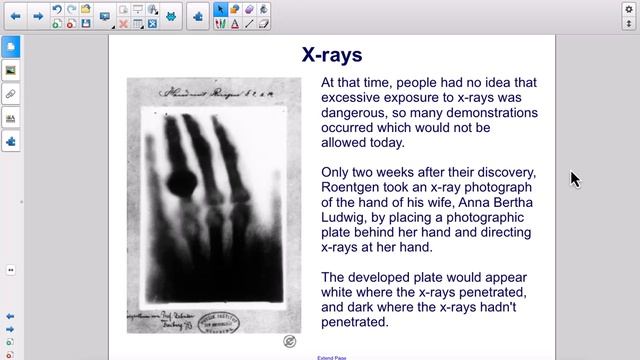Click the paragraph starting "Only two weeks"

[x=428, y=210]
